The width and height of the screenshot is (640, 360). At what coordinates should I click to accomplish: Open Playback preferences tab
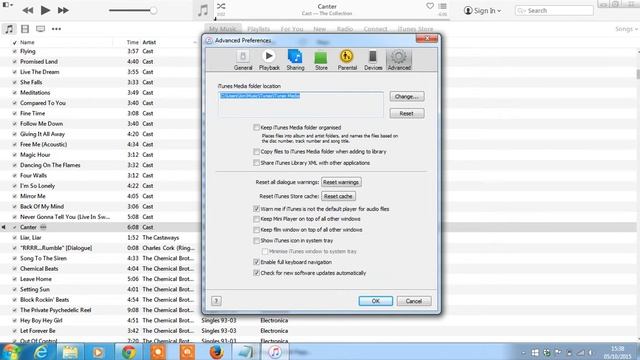coord(269,60)
